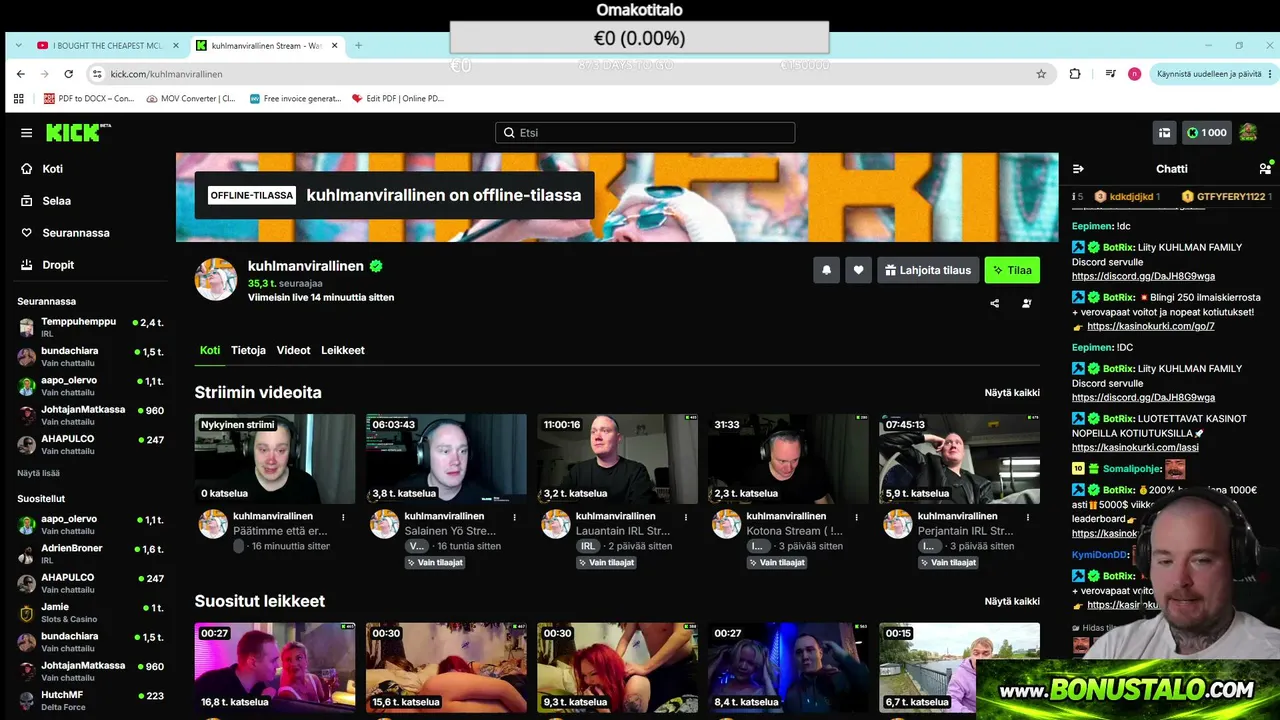
Task: Click the add-user icon beside the share icon
Action: (x=1027, y=303)
